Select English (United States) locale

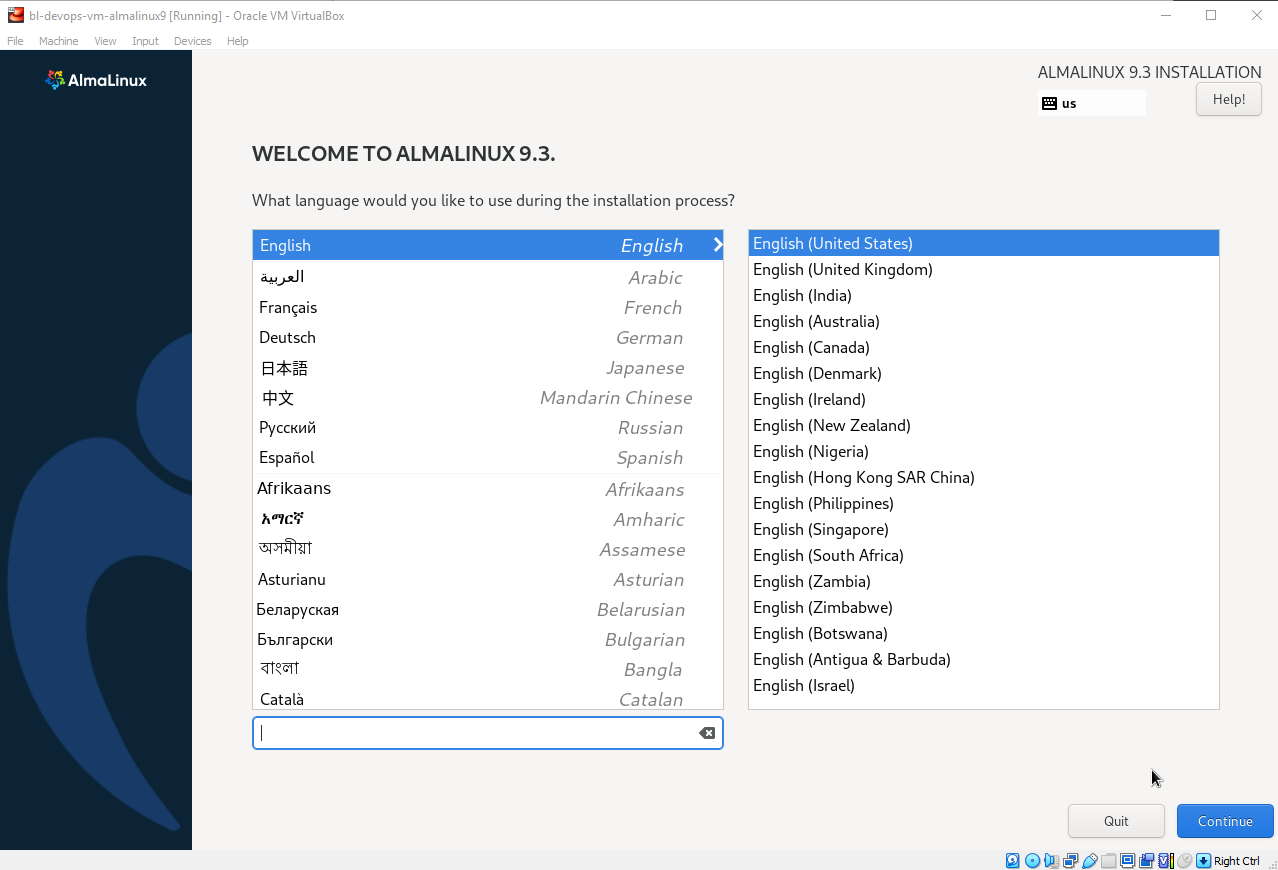coord(984,243)
